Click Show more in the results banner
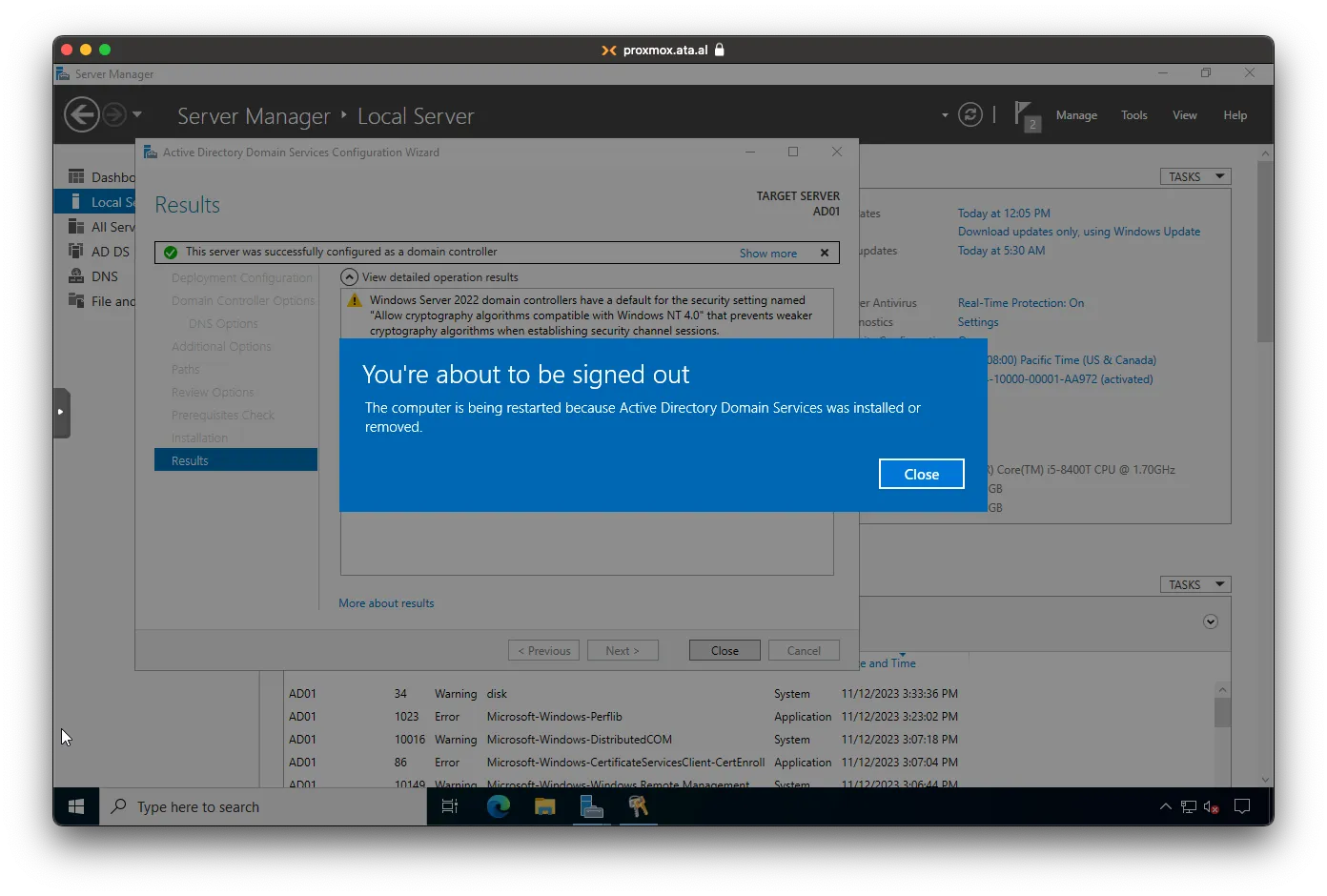 pos(768,254)
